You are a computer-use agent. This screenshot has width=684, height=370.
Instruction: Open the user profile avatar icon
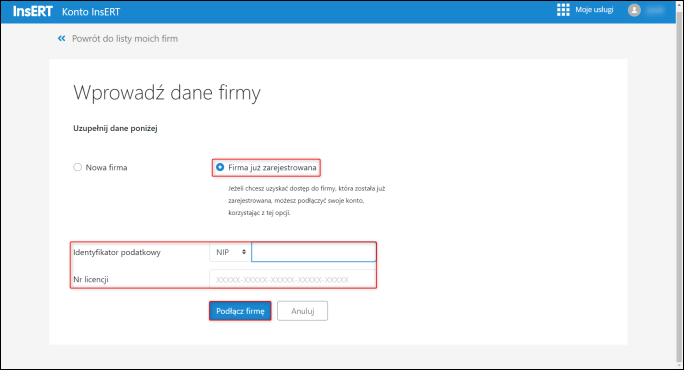[634, 10]
